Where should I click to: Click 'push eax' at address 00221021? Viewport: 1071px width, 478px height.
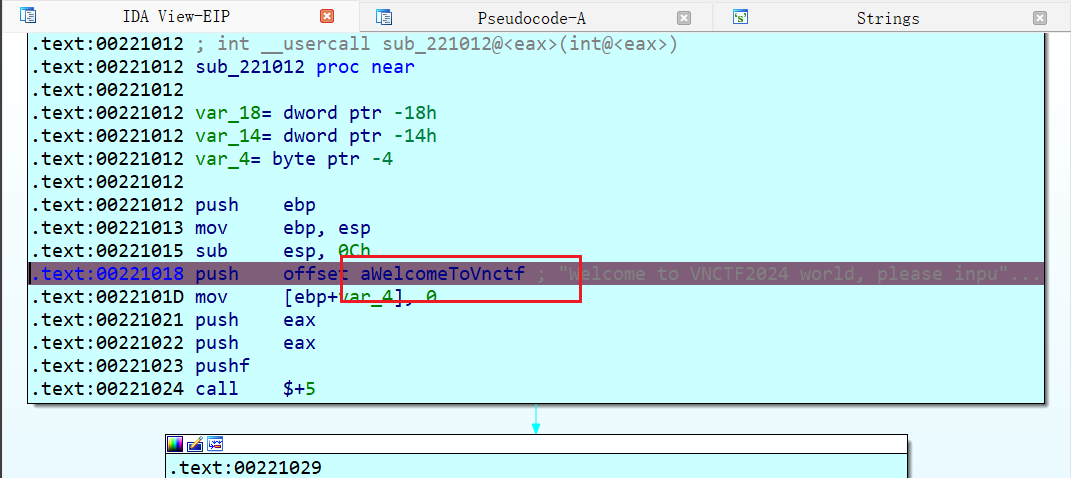click(x=255, y=320)
